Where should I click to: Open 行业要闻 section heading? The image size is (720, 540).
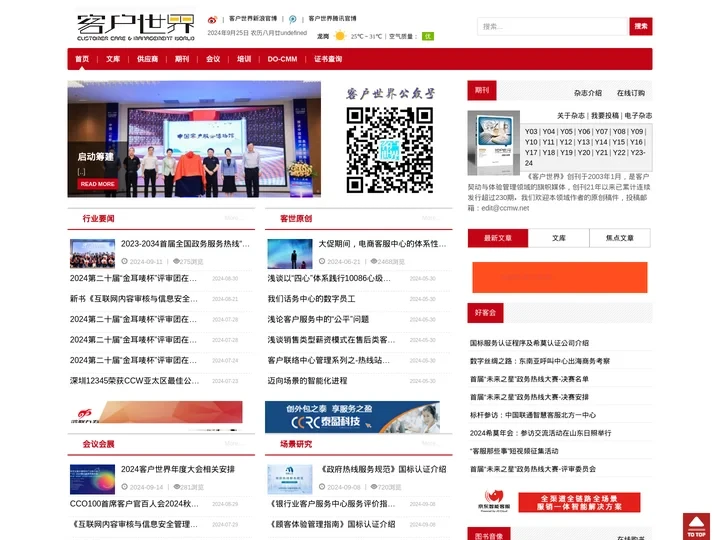[98, 219]
